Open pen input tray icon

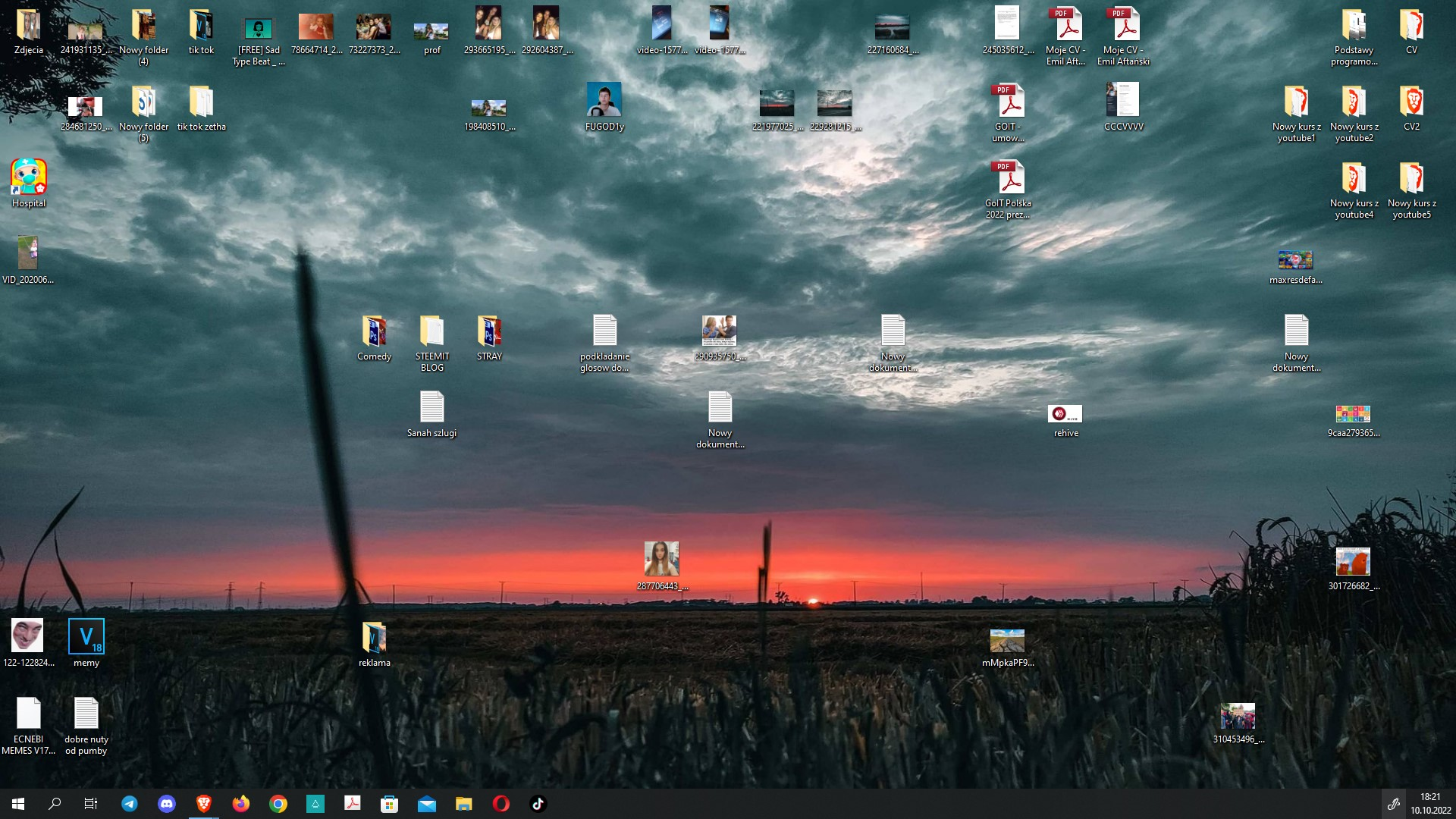tap(1393, 804)
